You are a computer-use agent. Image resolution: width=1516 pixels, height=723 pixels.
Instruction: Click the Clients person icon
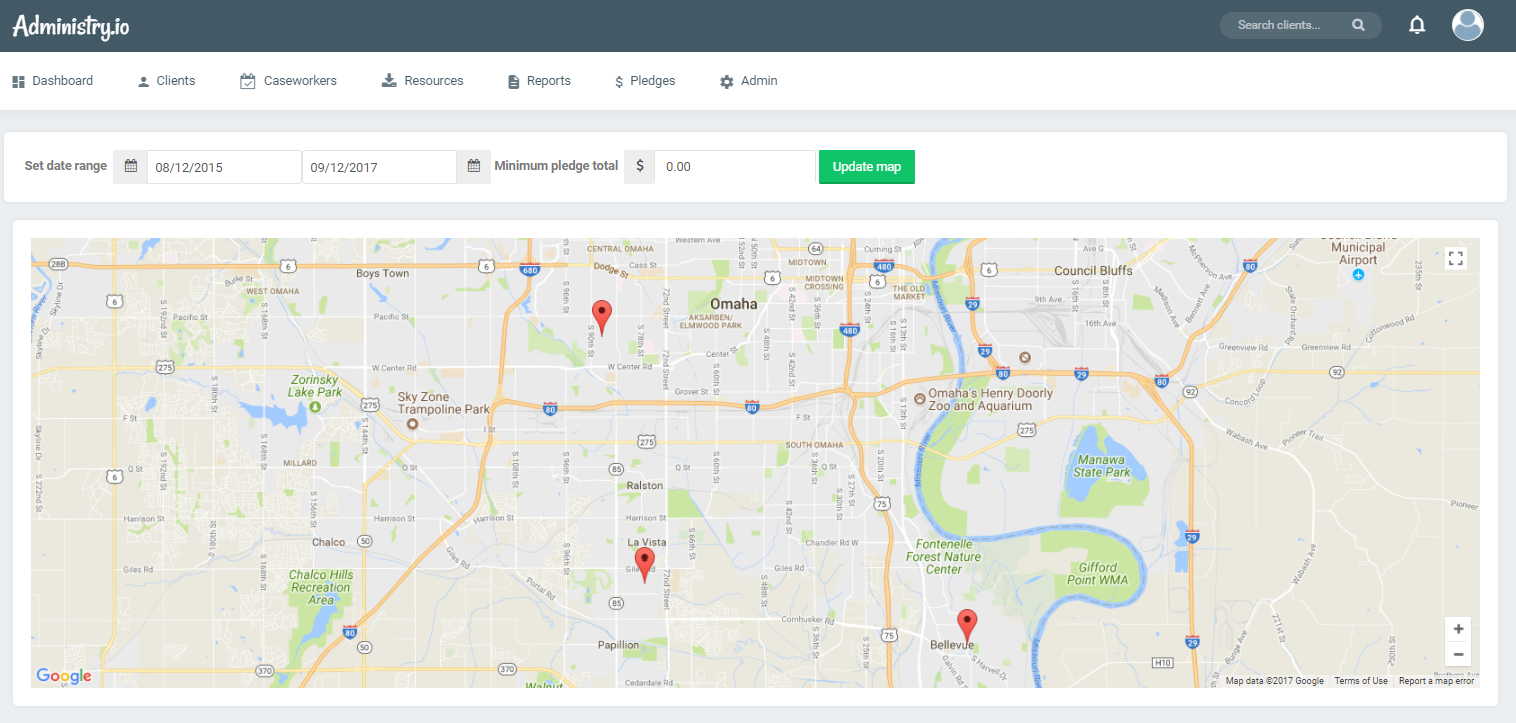pyautogui.click(x=141, y=80)
